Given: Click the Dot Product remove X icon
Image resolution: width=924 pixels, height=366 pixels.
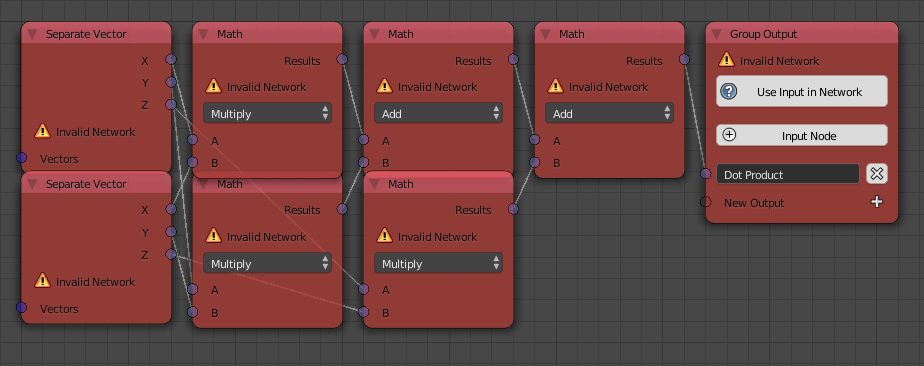Looking at the screenshot, I should pyautogui.click(x=877, y=174).
